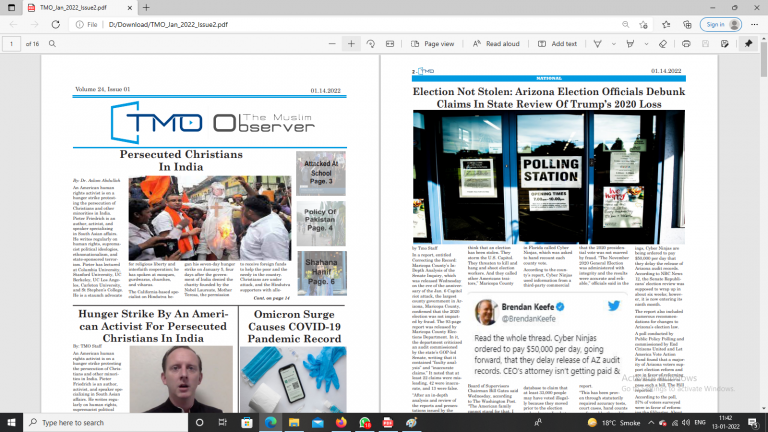View site information icon
The height and width of the screenshot is (432, 768).
tap(79, 24)
